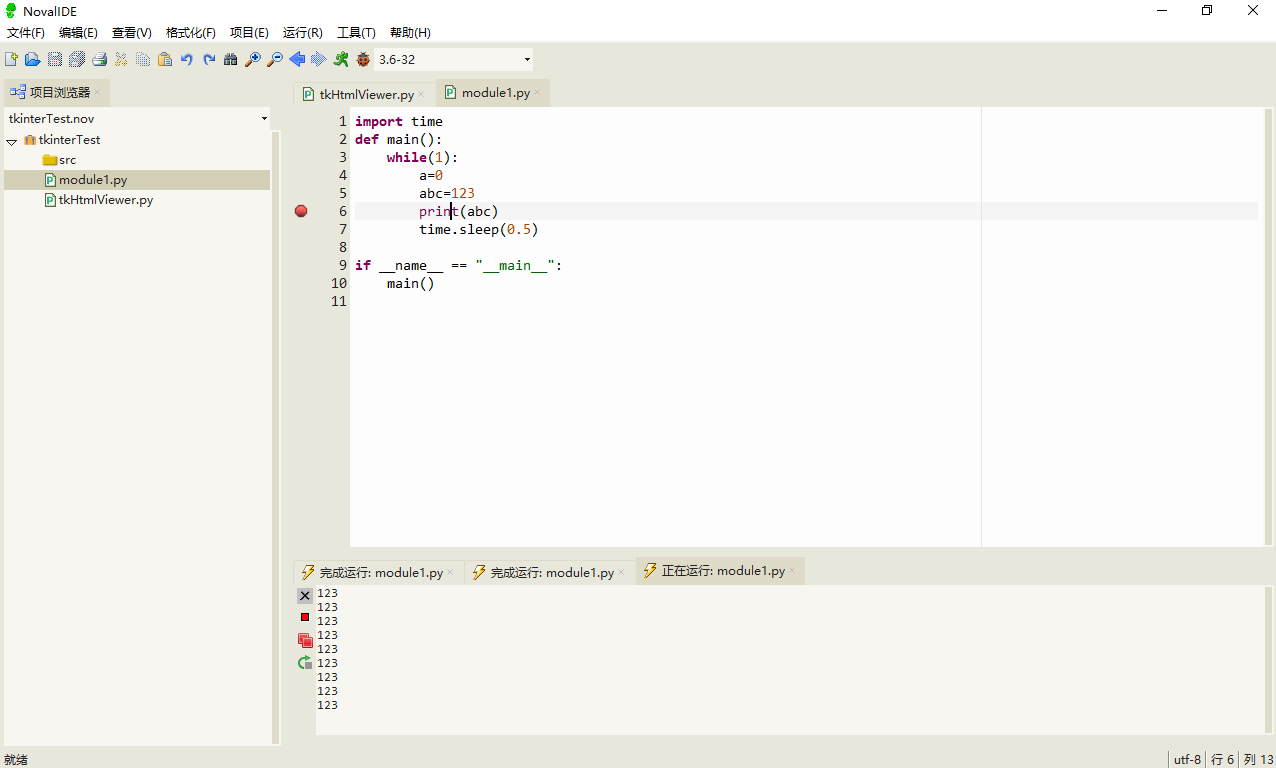Click the 行 6 indicator in status bar

click(1223, 759)
